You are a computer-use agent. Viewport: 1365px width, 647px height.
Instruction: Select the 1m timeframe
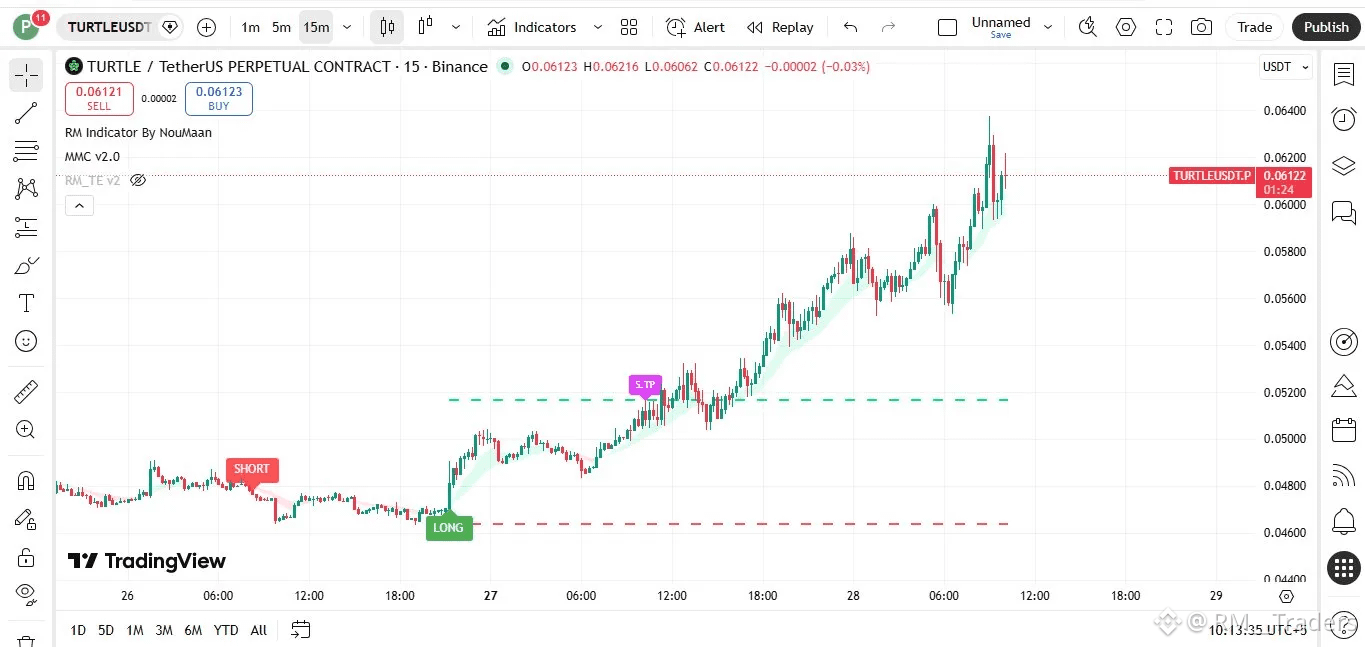[250, 27]
